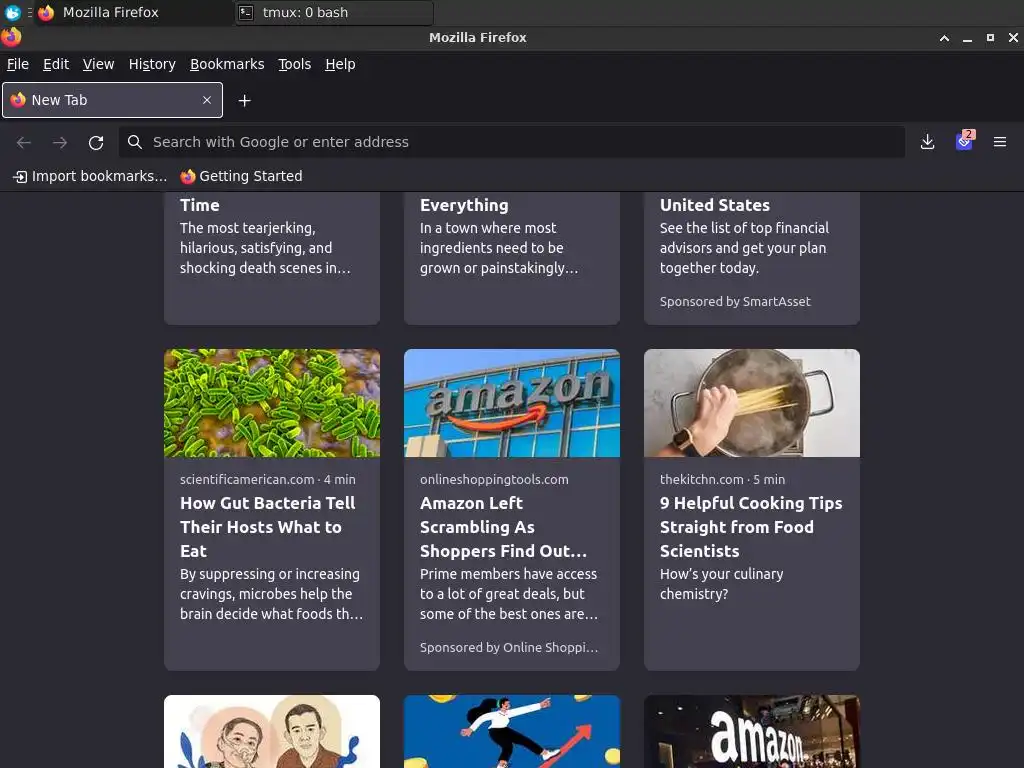Viewport: 1024px width, 768px height.
Task: Open the Amazon building sign thumbnail
Action: pyautogui.click(x=511, y=403)
